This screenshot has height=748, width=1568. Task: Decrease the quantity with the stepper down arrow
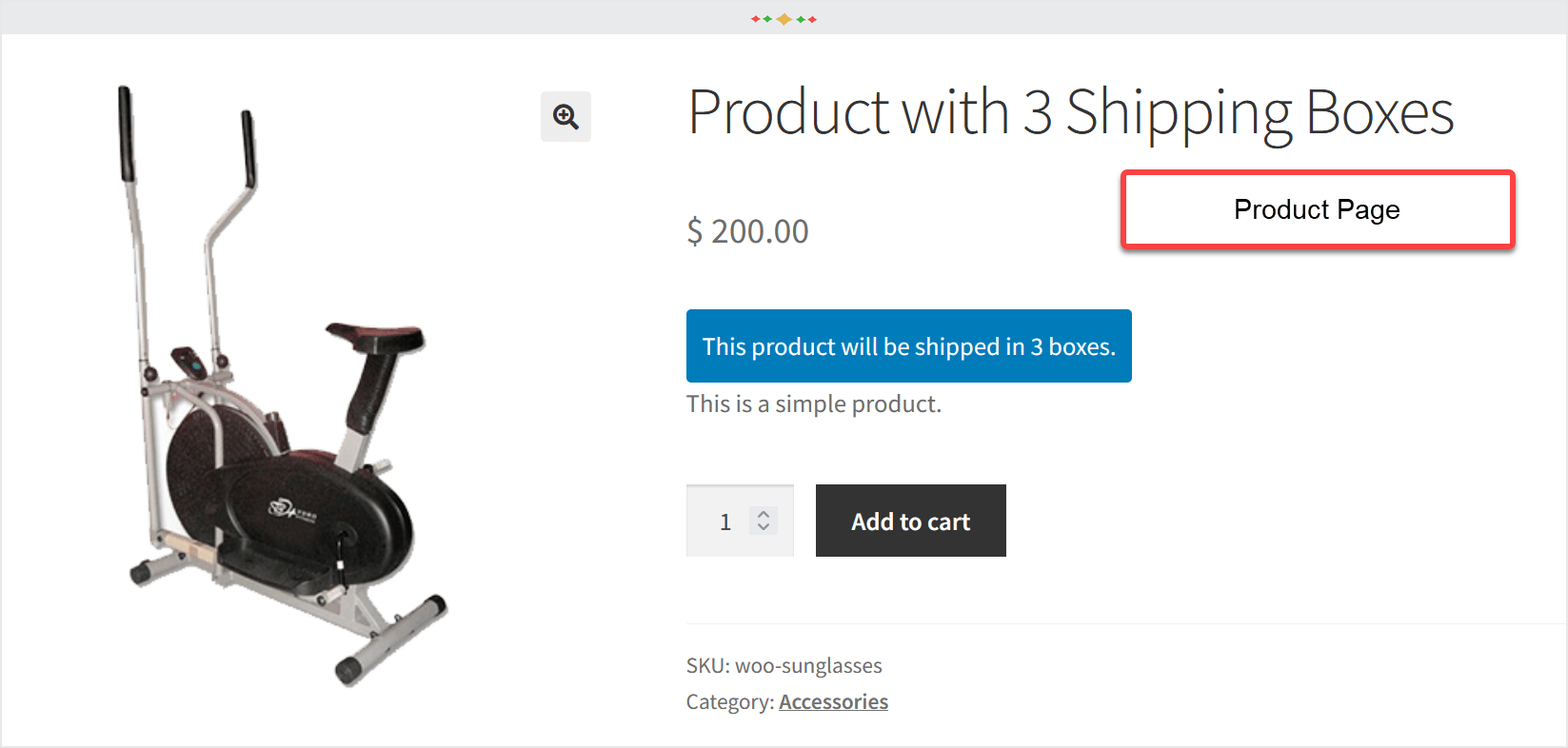[764, 528]
